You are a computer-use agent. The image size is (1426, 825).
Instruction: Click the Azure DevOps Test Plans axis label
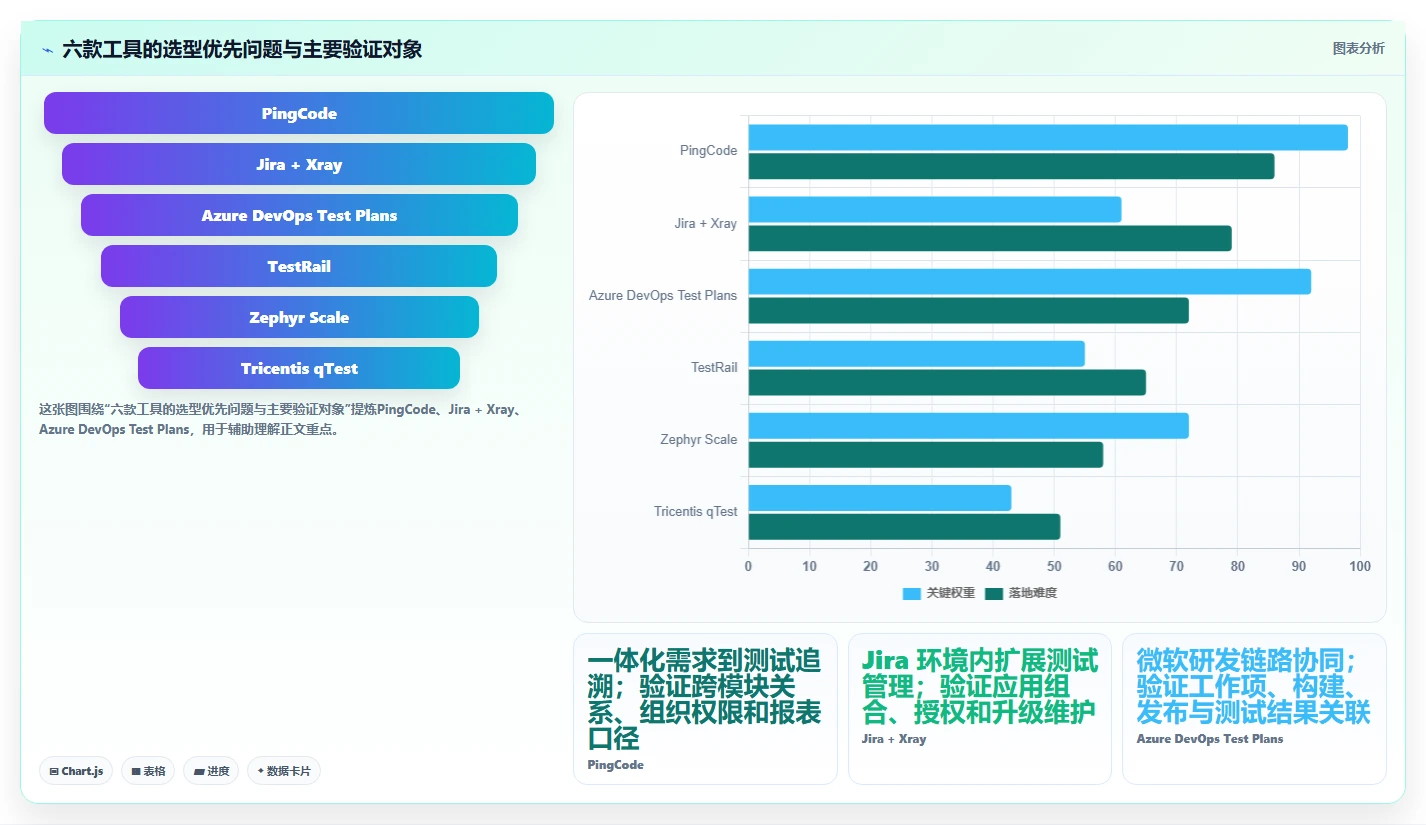coord(663,295)
